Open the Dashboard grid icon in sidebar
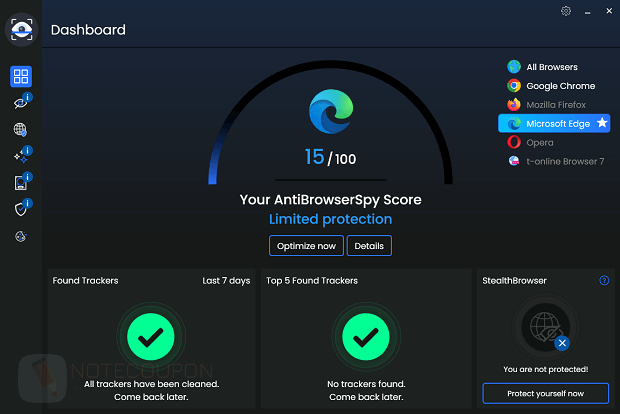Image resolution: width=620 pixels, height=414 pixels. coord(21,76)
